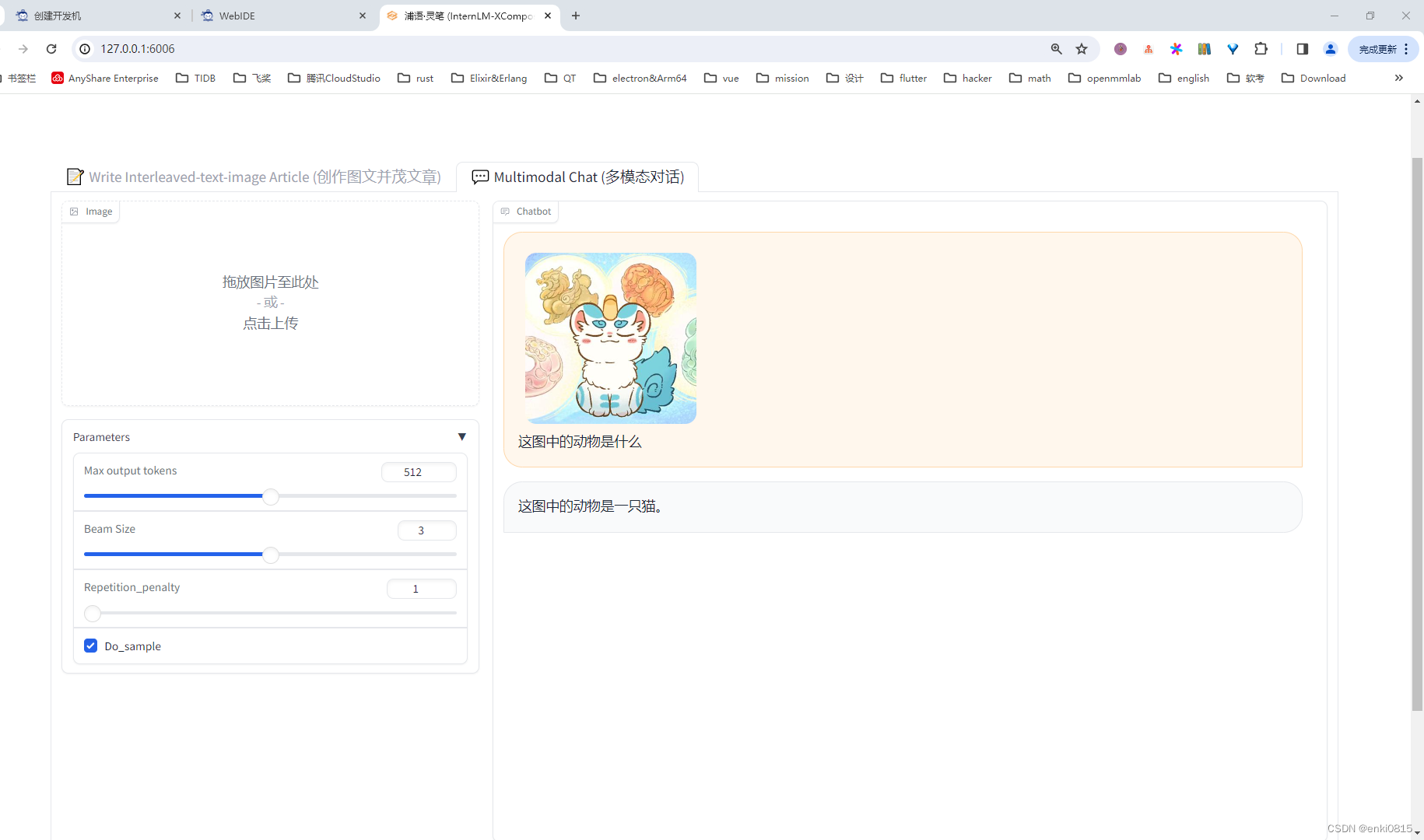Open the QT bookmark folder
Image resolution: width=1424 pixels, height=840 pixels.
point(561,78)
